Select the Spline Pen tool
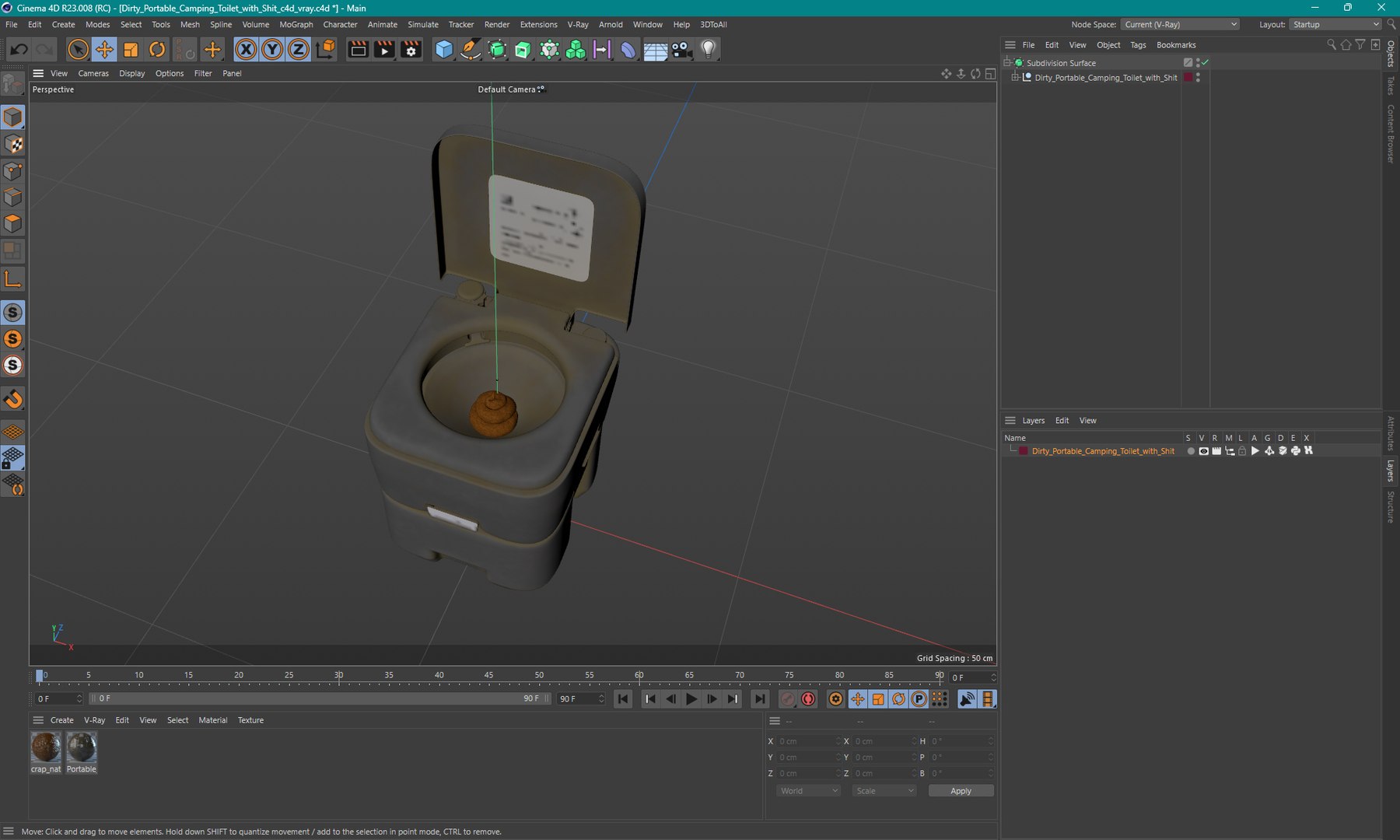 tap(471, 50)
